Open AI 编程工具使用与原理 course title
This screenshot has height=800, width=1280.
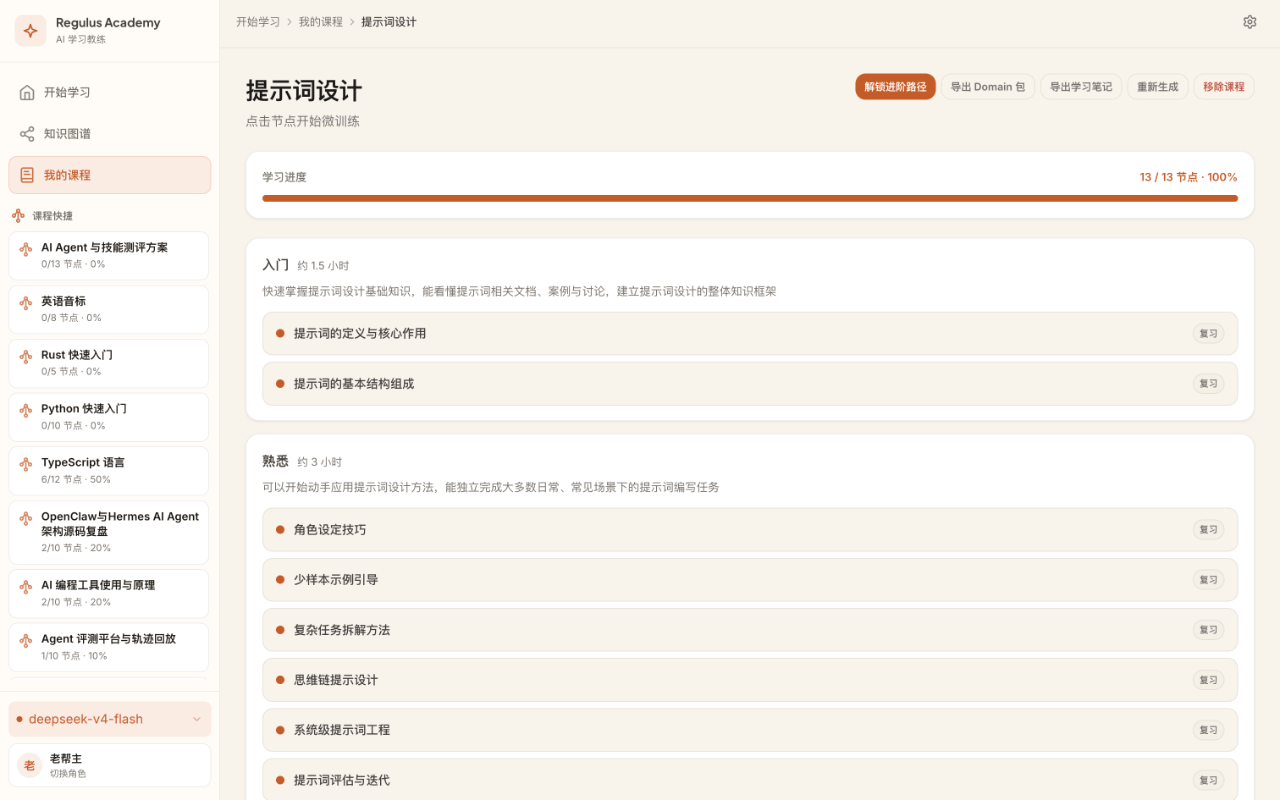tap(98, 585)
